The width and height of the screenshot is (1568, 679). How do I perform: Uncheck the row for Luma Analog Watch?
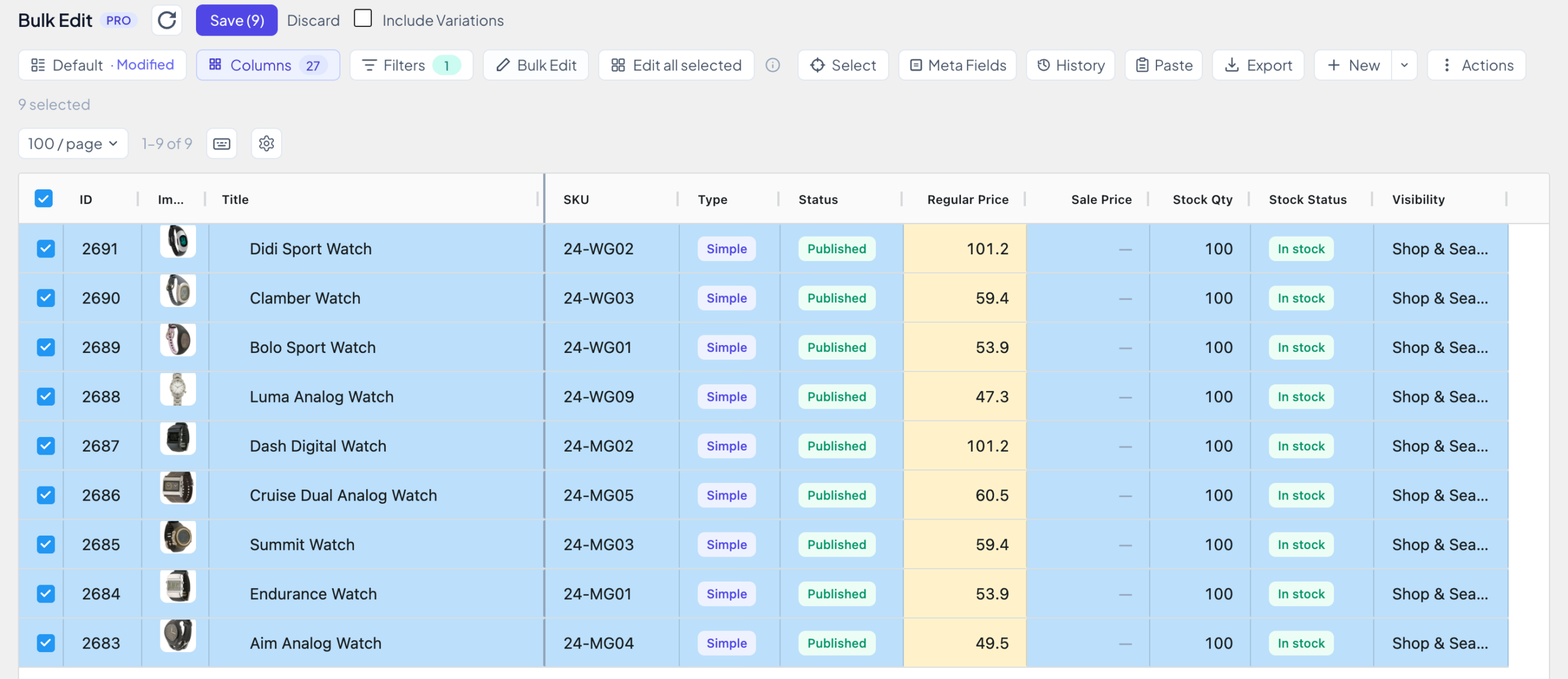tap(46, 396)
